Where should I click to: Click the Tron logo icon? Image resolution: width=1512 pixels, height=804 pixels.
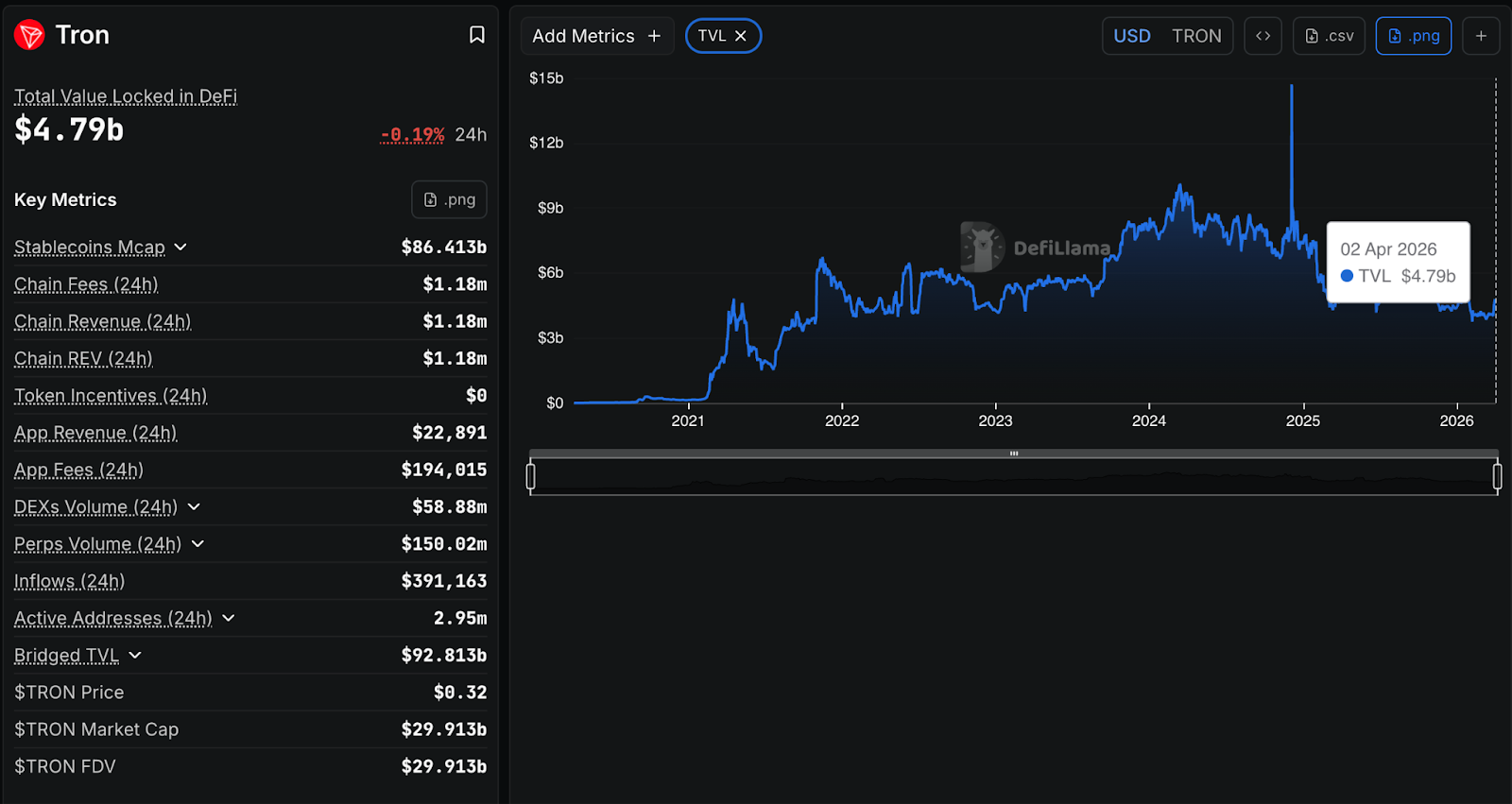tap(29, 35)
